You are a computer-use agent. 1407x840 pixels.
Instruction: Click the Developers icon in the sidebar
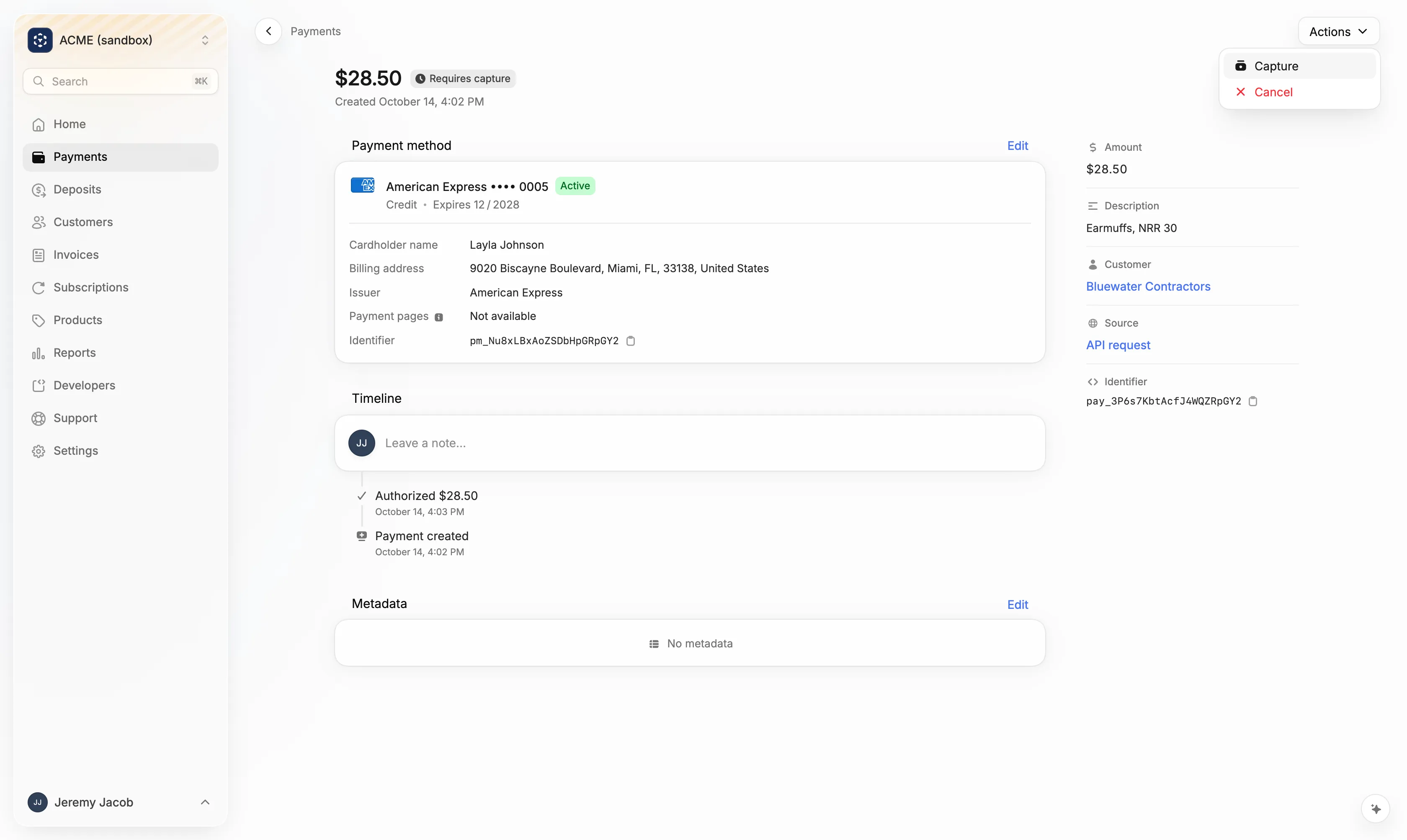pyautogui.click(x=39, y=386)
